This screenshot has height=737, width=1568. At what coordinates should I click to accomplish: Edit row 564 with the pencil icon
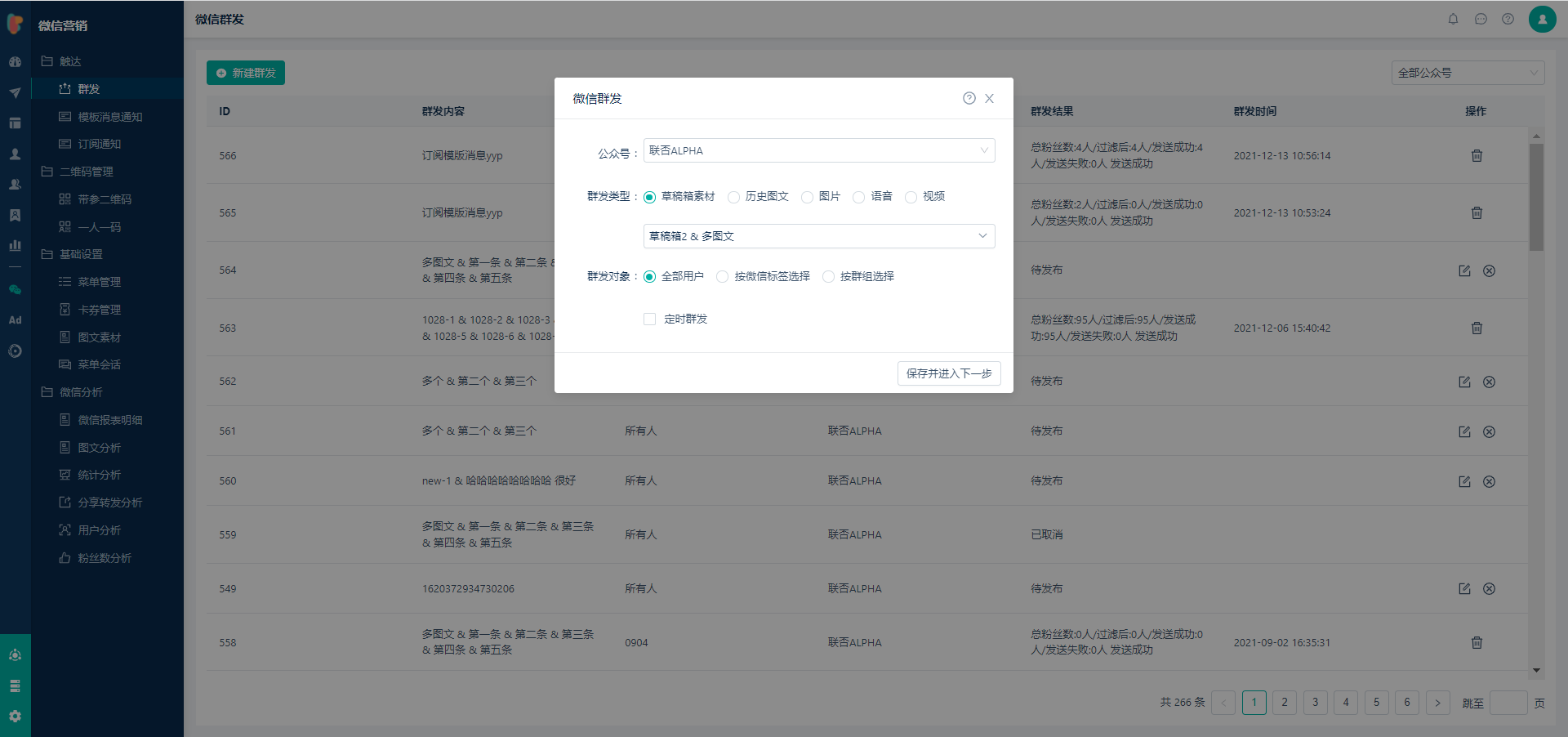1464,270
